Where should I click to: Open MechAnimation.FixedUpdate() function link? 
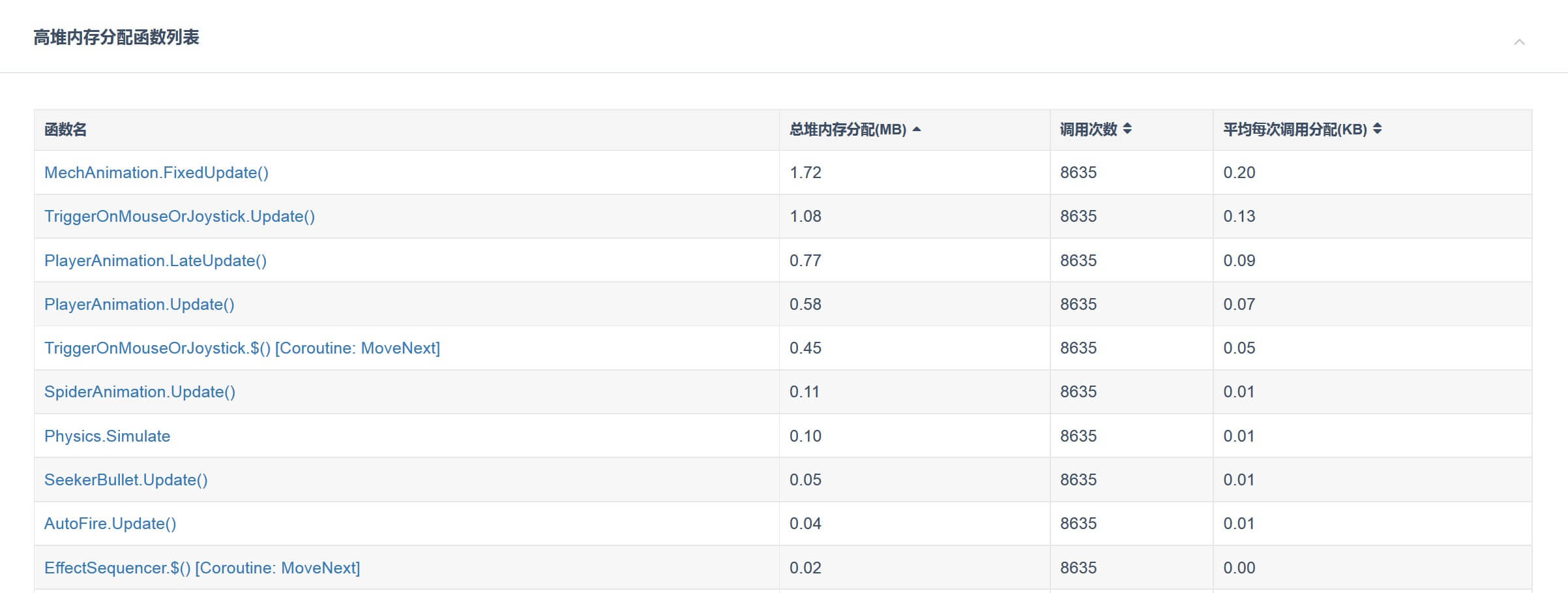click(156, 173)
